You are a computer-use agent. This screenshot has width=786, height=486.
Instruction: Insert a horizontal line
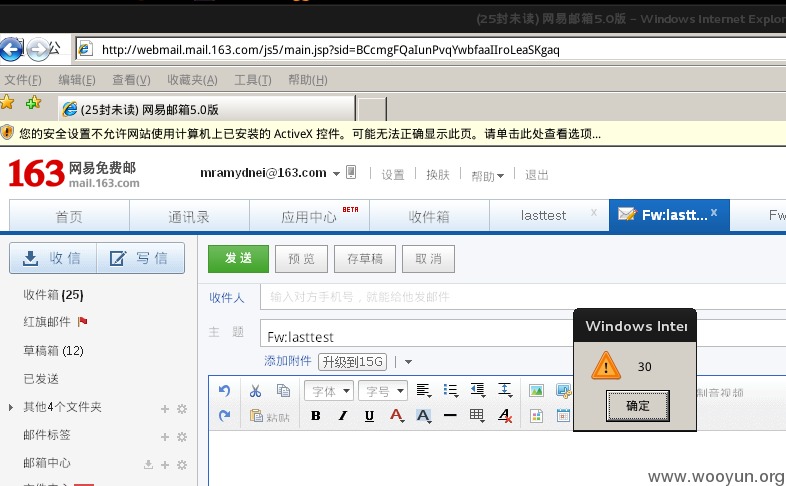tap(450, 415)
